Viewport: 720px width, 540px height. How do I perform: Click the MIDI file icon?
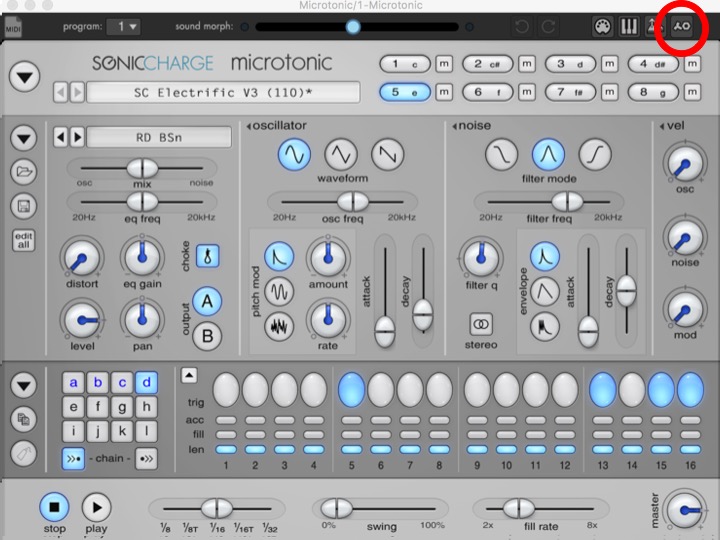point(13,27)
